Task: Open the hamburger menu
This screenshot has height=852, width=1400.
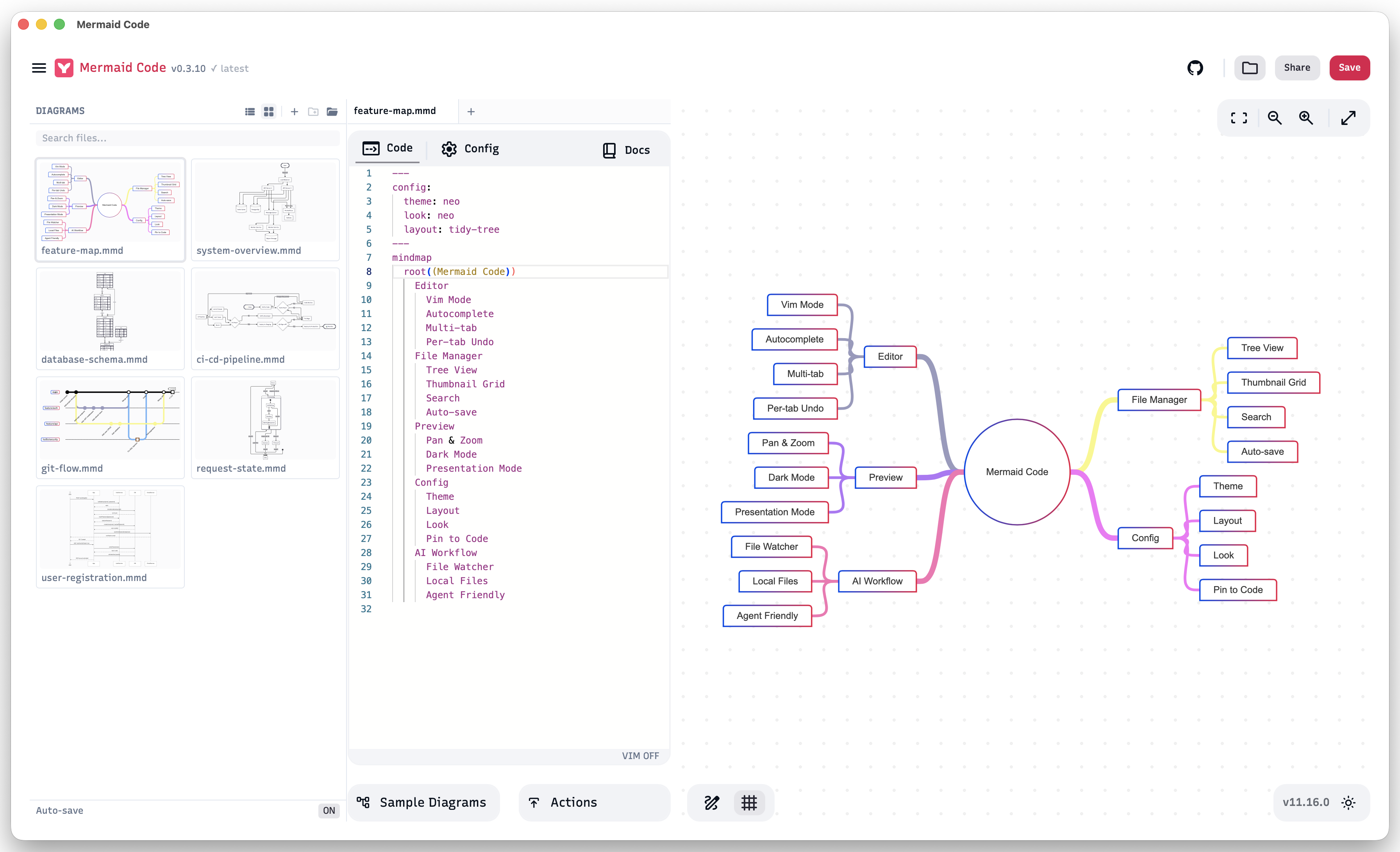Action: [39, 68]
